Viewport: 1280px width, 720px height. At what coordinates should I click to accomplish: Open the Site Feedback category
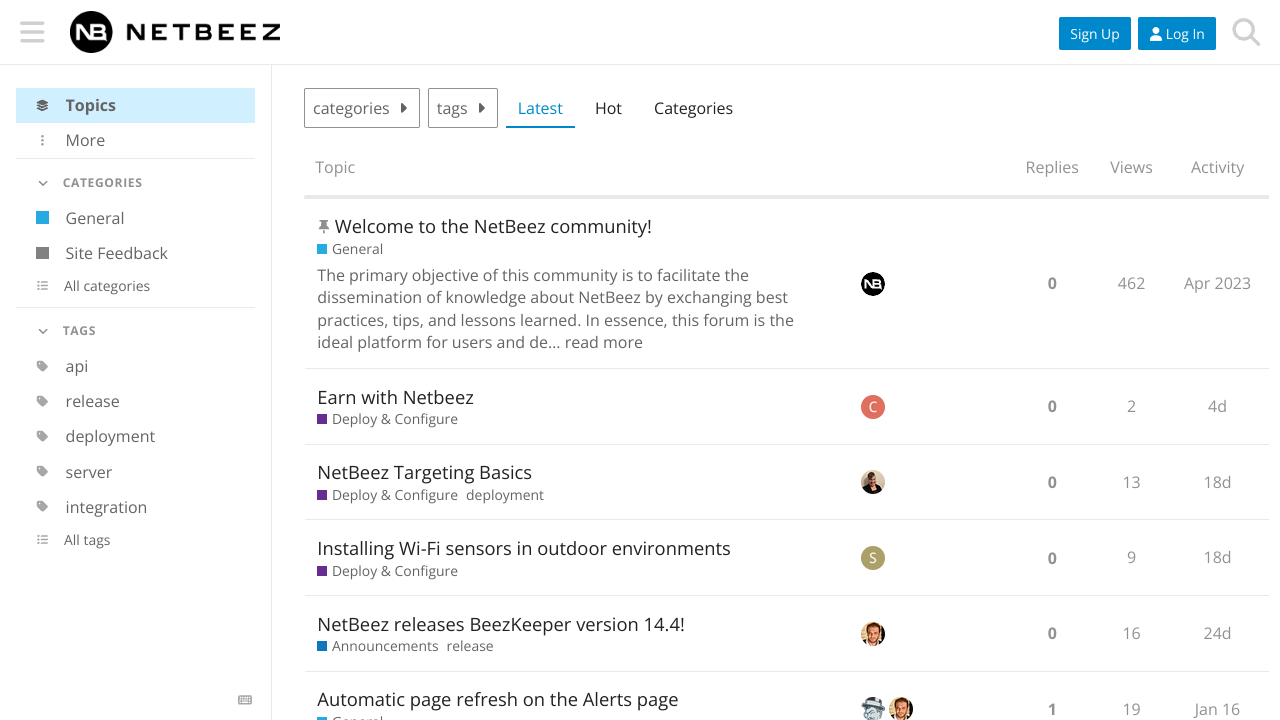point(136,253)
